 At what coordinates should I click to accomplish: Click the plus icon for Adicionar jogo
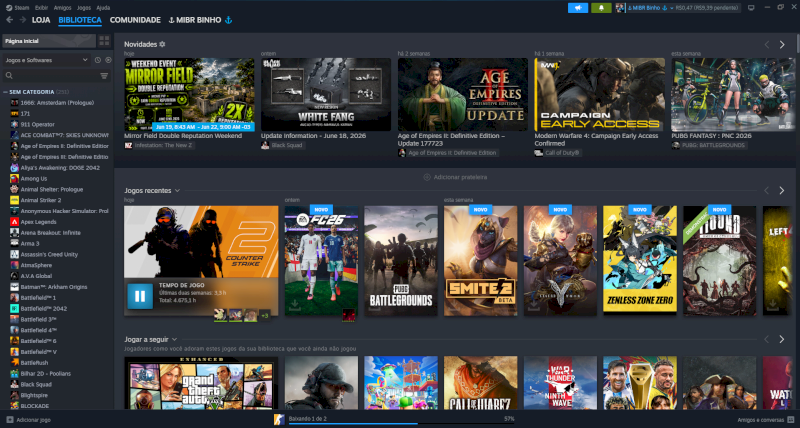click(x=10, y=420)
